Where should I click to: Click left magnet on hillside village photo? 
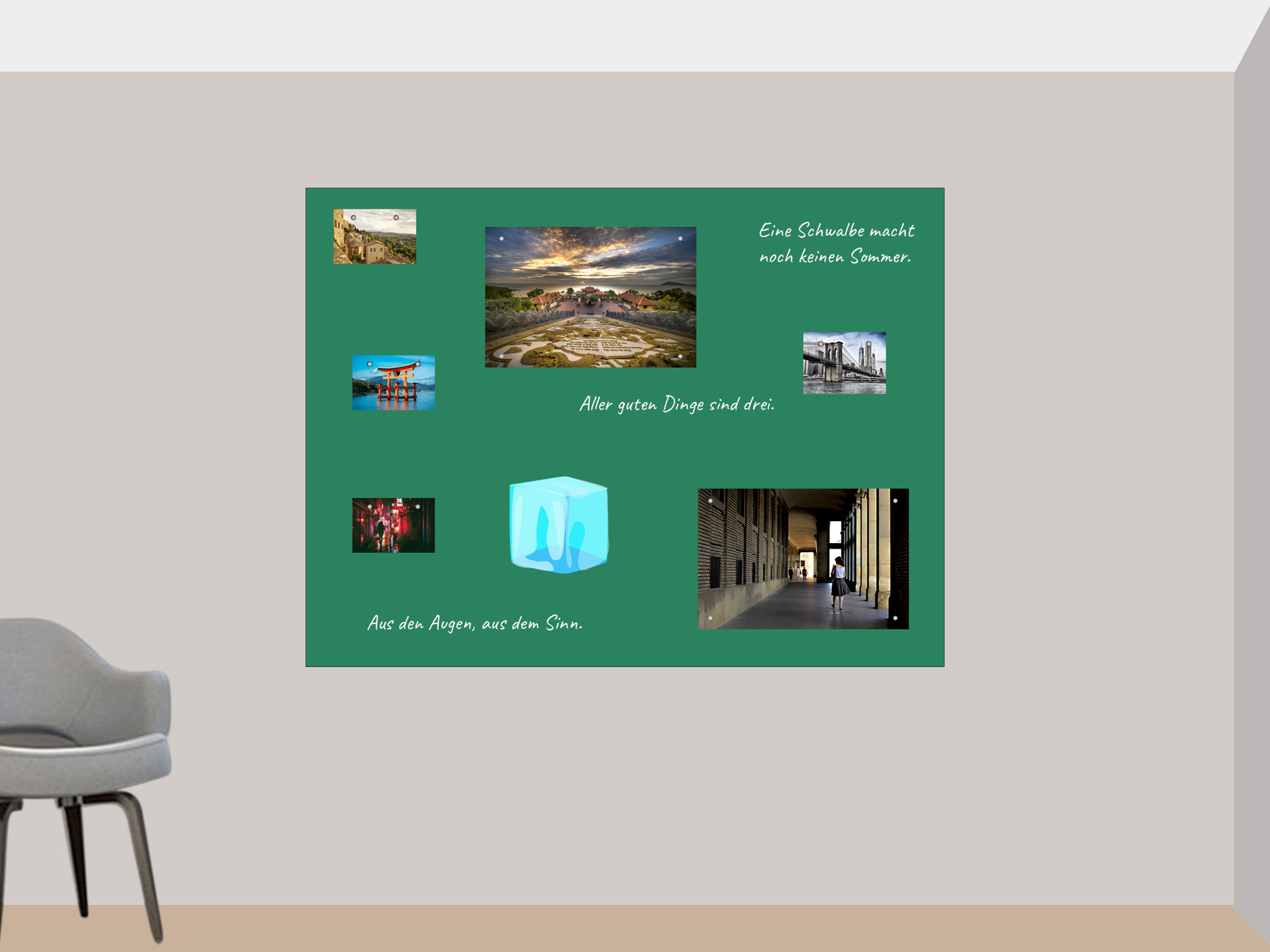click(x=353, y=218)
